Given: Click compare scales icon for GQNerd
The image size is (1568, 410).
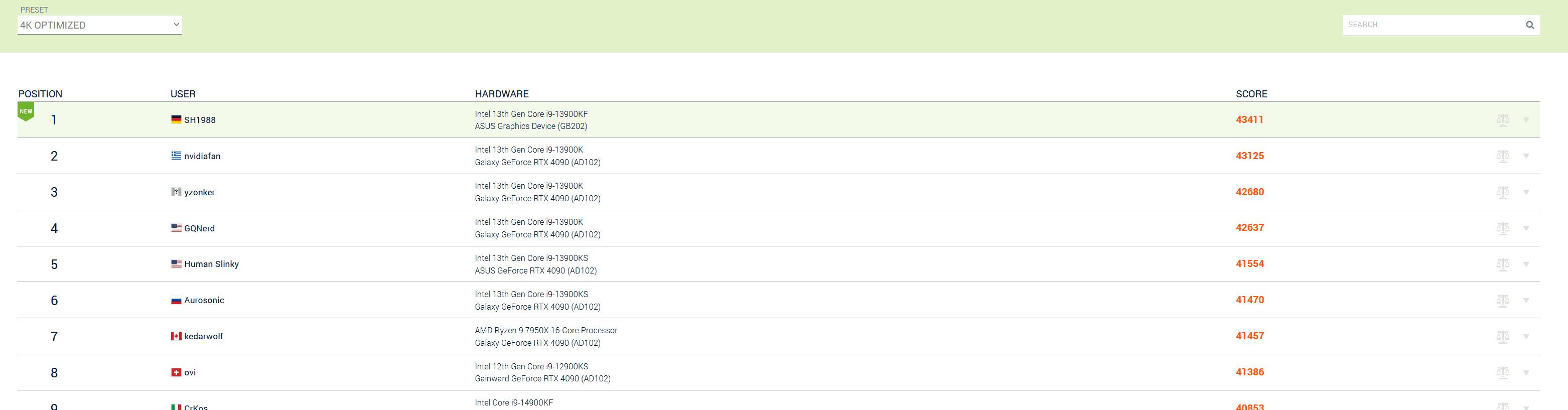Looking at the screenshot, I should click(1502, 228).
